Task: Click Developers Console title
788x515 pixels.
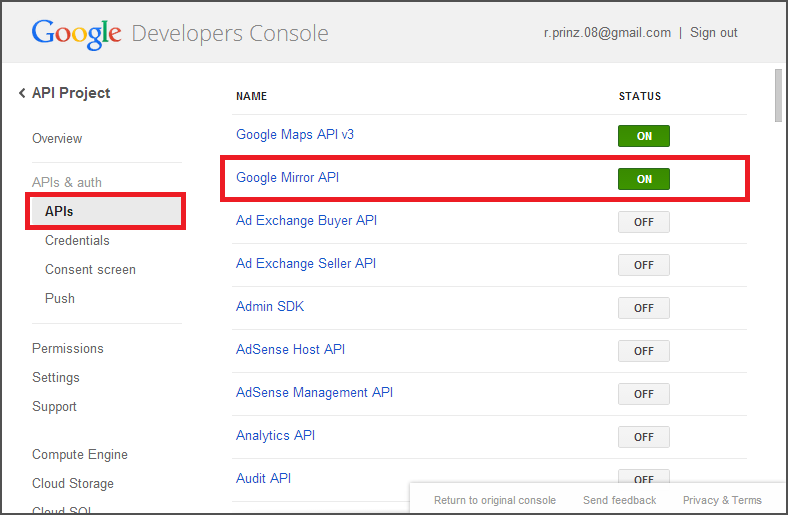Action: click(230, 34)
